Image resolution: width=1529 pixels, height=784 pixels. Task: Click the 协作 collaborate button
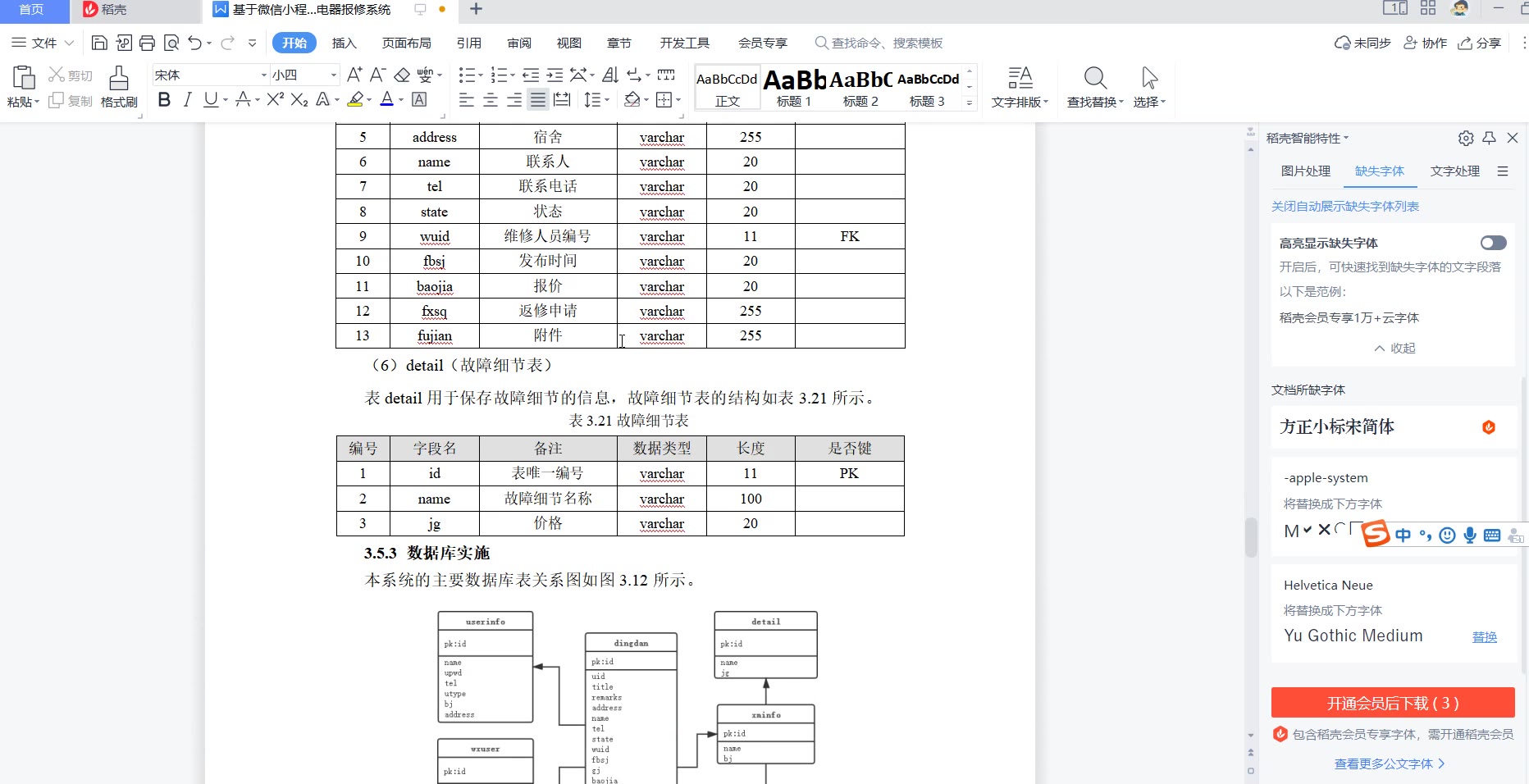pyautogui.click(x=1425, y=43)
